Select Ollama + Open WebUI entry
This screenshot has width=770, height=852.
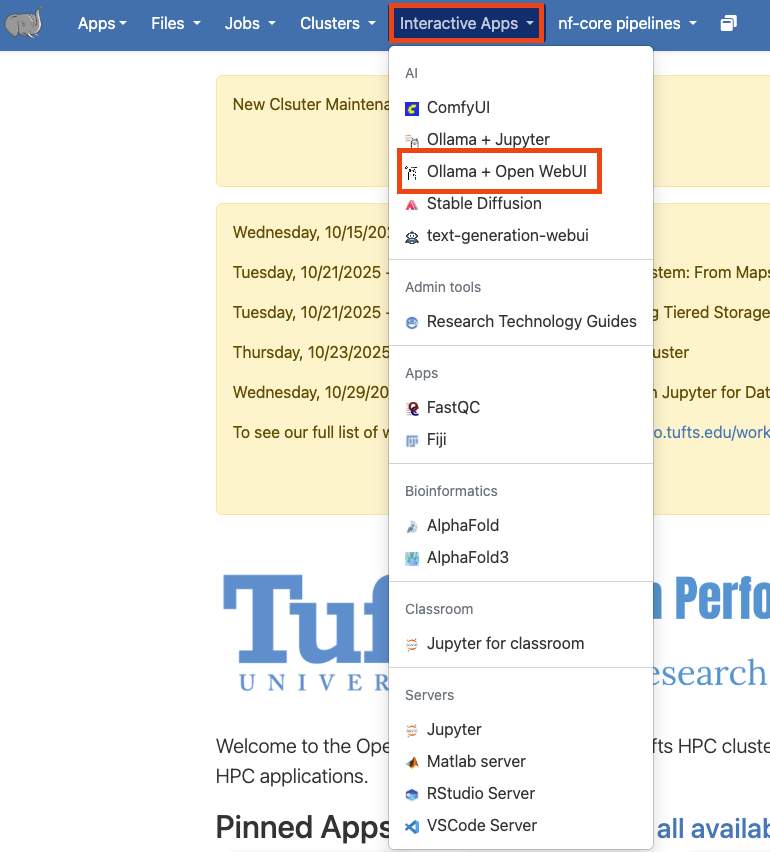tap(521, 172)
